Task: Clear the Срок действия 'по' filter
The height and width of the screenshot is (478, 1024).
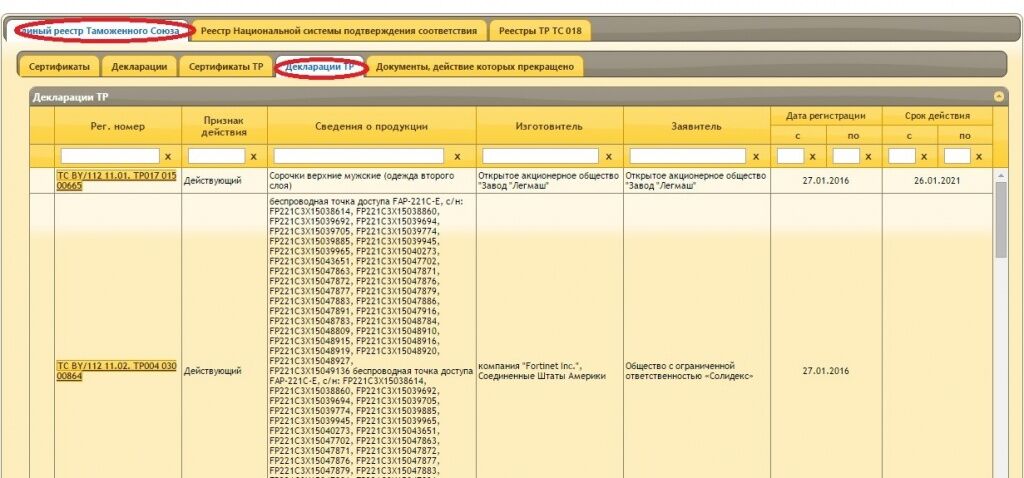Action: click(x=979, y=157)
